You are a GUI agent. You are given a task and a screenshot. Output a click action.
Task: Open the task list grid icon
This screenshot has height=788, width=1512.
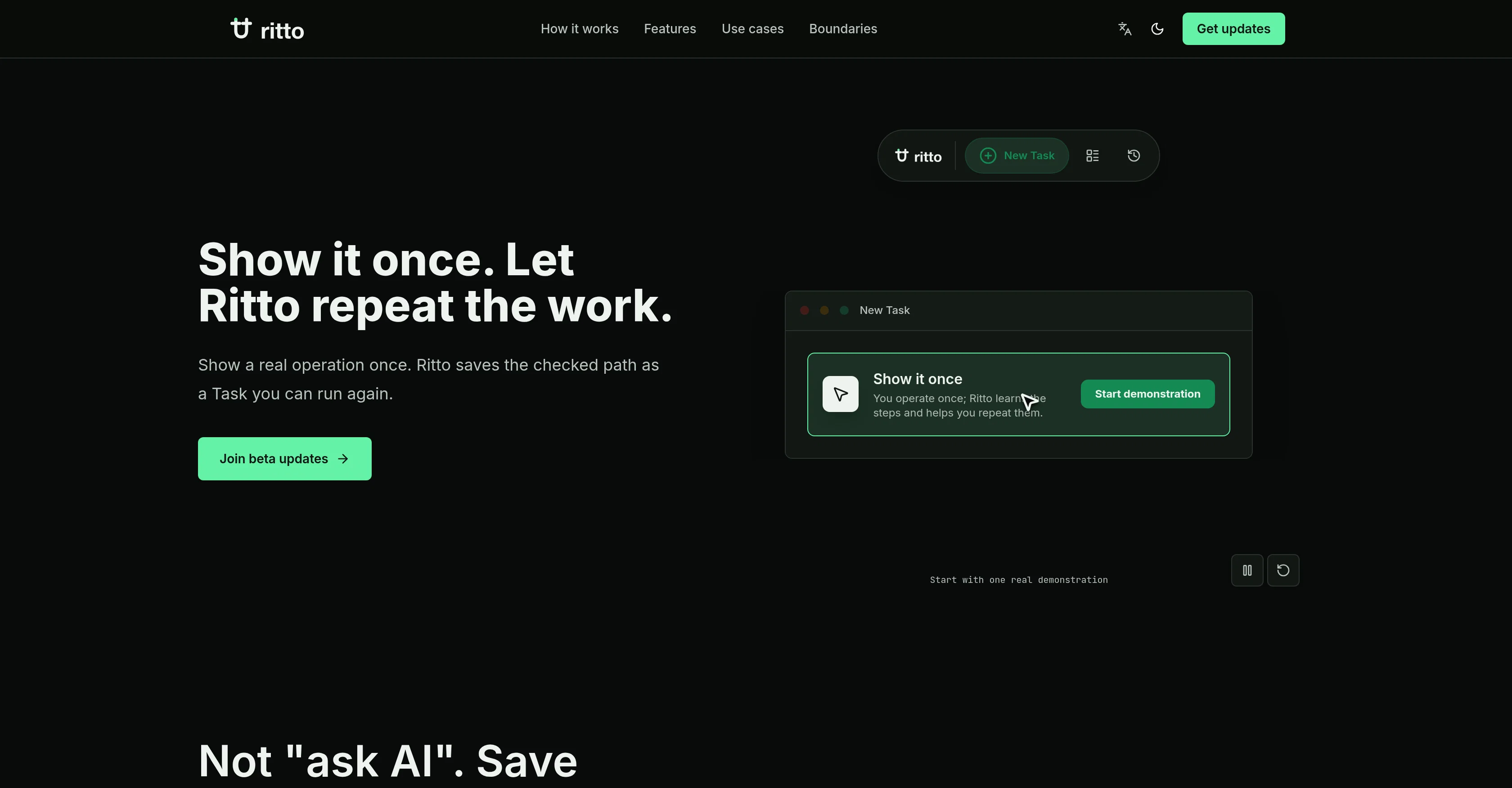point(1092,156)
